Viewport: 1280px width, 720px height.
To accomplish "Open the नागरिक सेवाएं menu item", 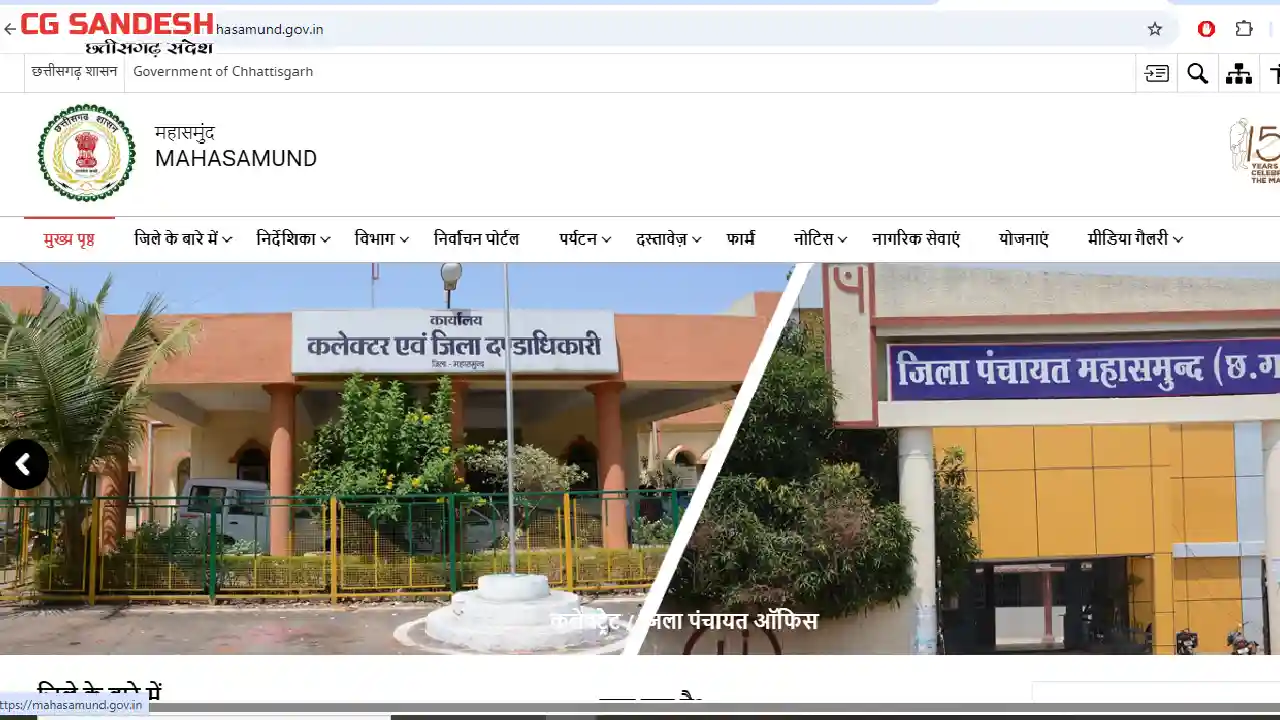I will point(916,239).
